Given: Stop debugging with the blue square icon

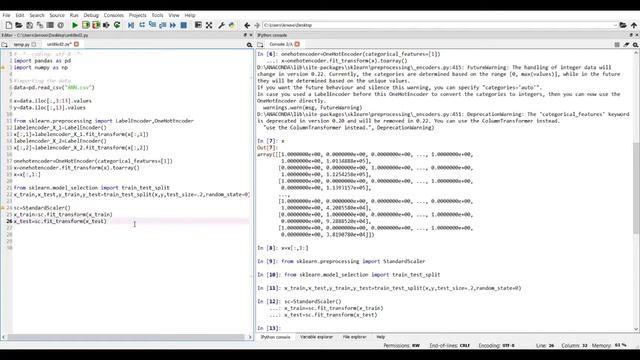Looking at the screenshot, I should (184, 25).
